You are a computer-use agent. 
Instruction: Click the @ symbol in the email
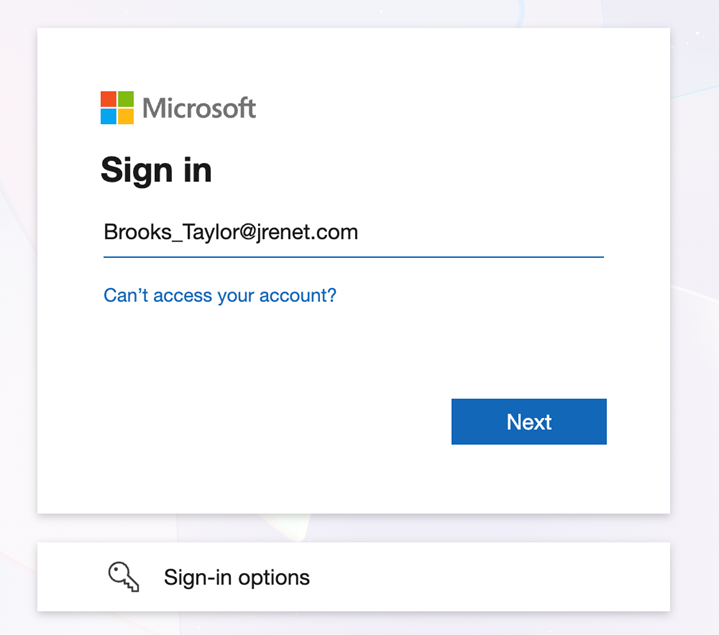point(251,233)
